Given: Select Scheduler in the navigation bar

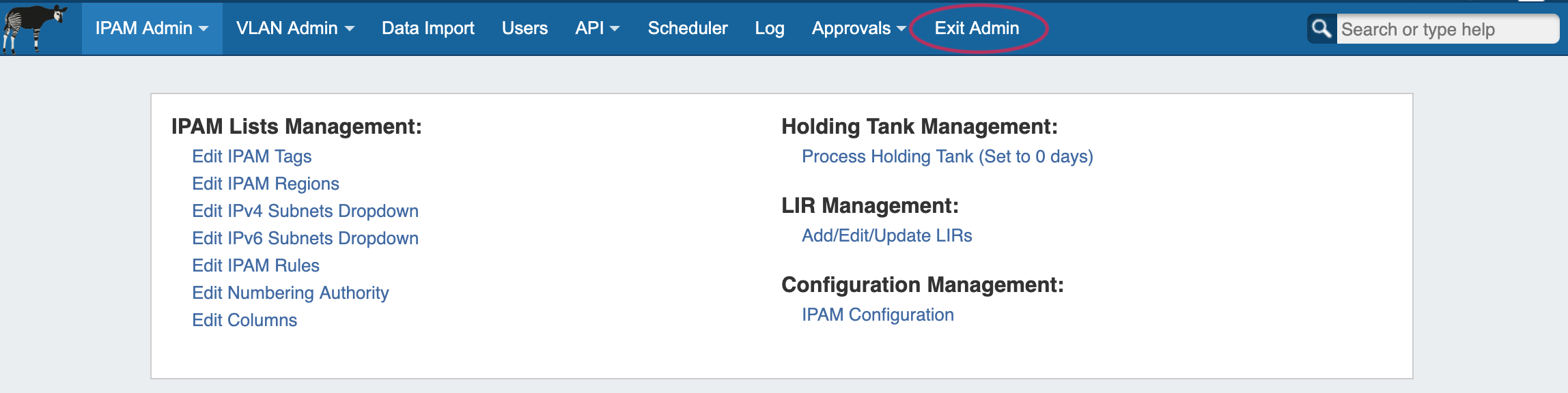Looking at the screenshot, I should (687, 29).
